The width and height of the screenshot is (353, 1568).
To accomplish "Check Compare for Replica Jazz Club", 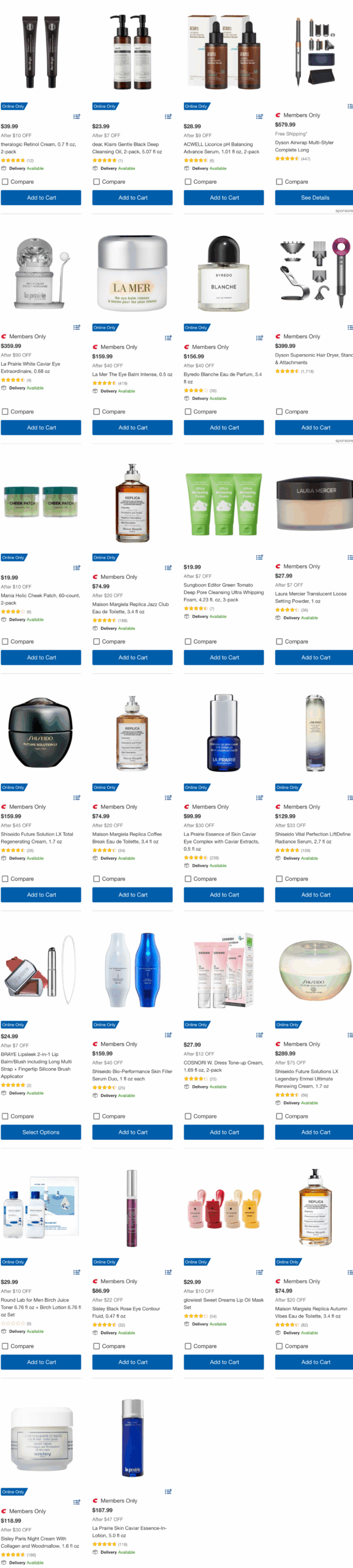I will (x=96, y=642).
